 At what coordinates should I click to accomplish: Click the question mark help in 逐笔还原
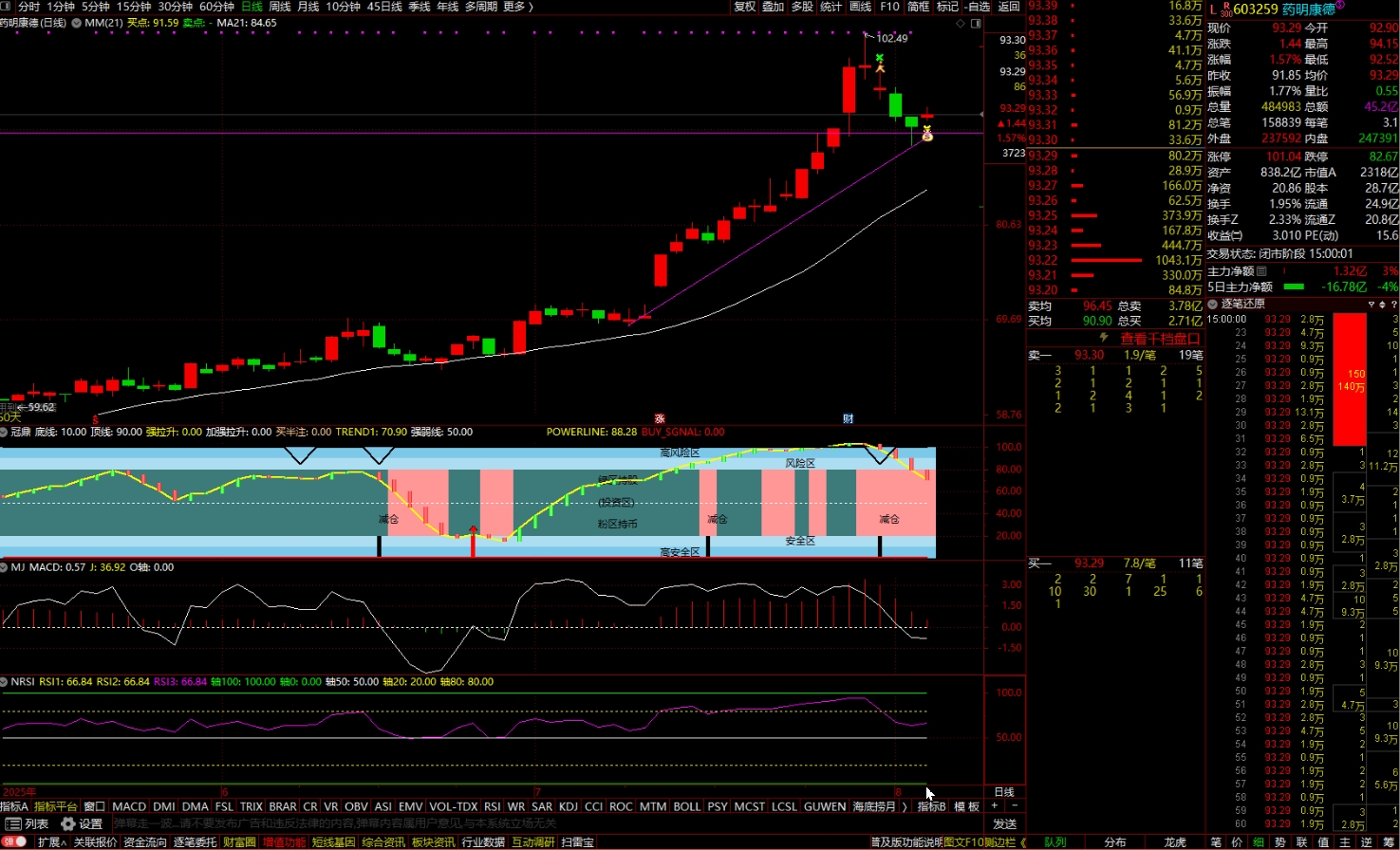(x=1394, y=305)
